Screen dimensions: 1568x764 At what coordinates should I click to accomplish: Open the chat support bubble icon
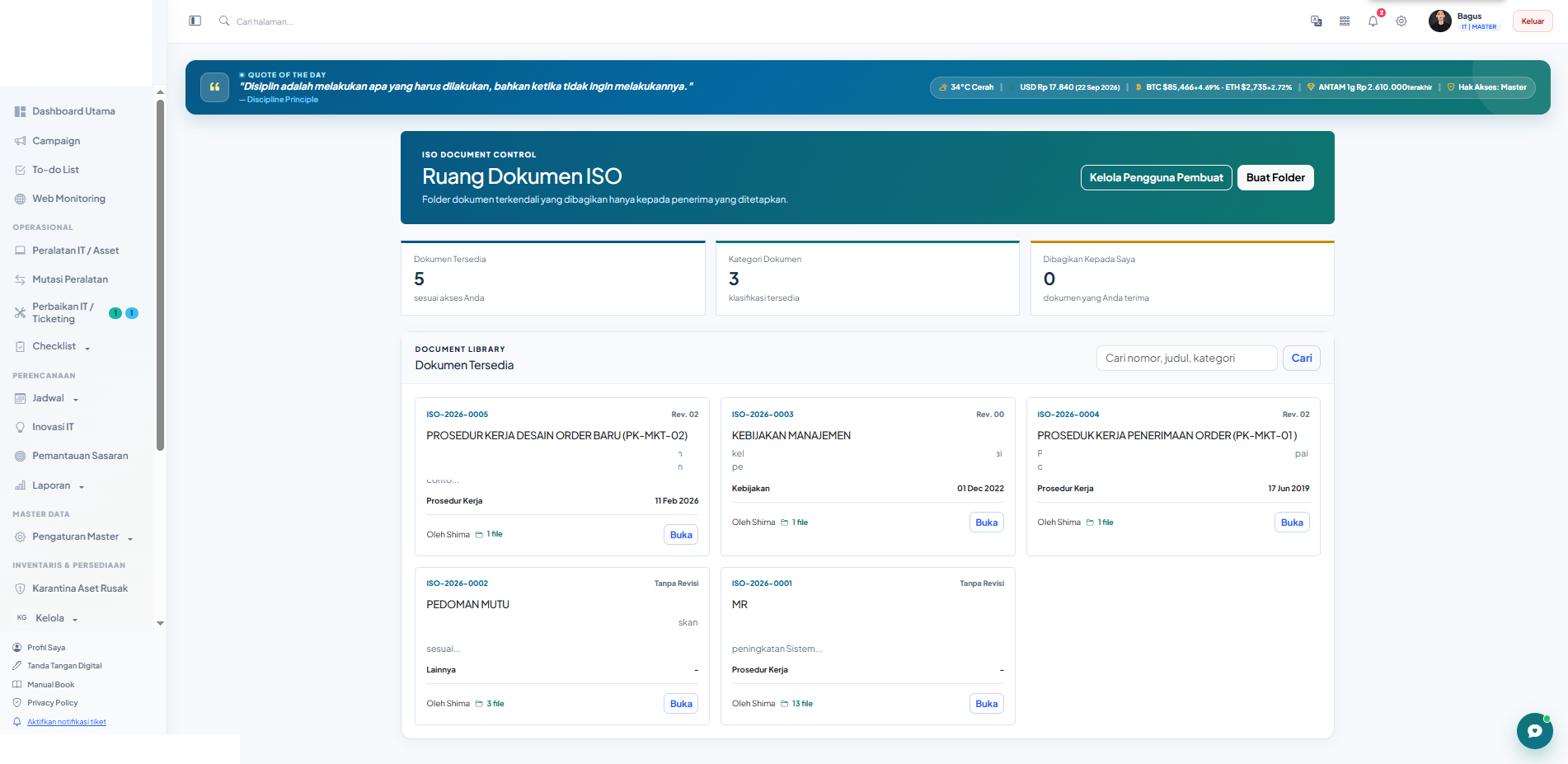(1534, 730)
